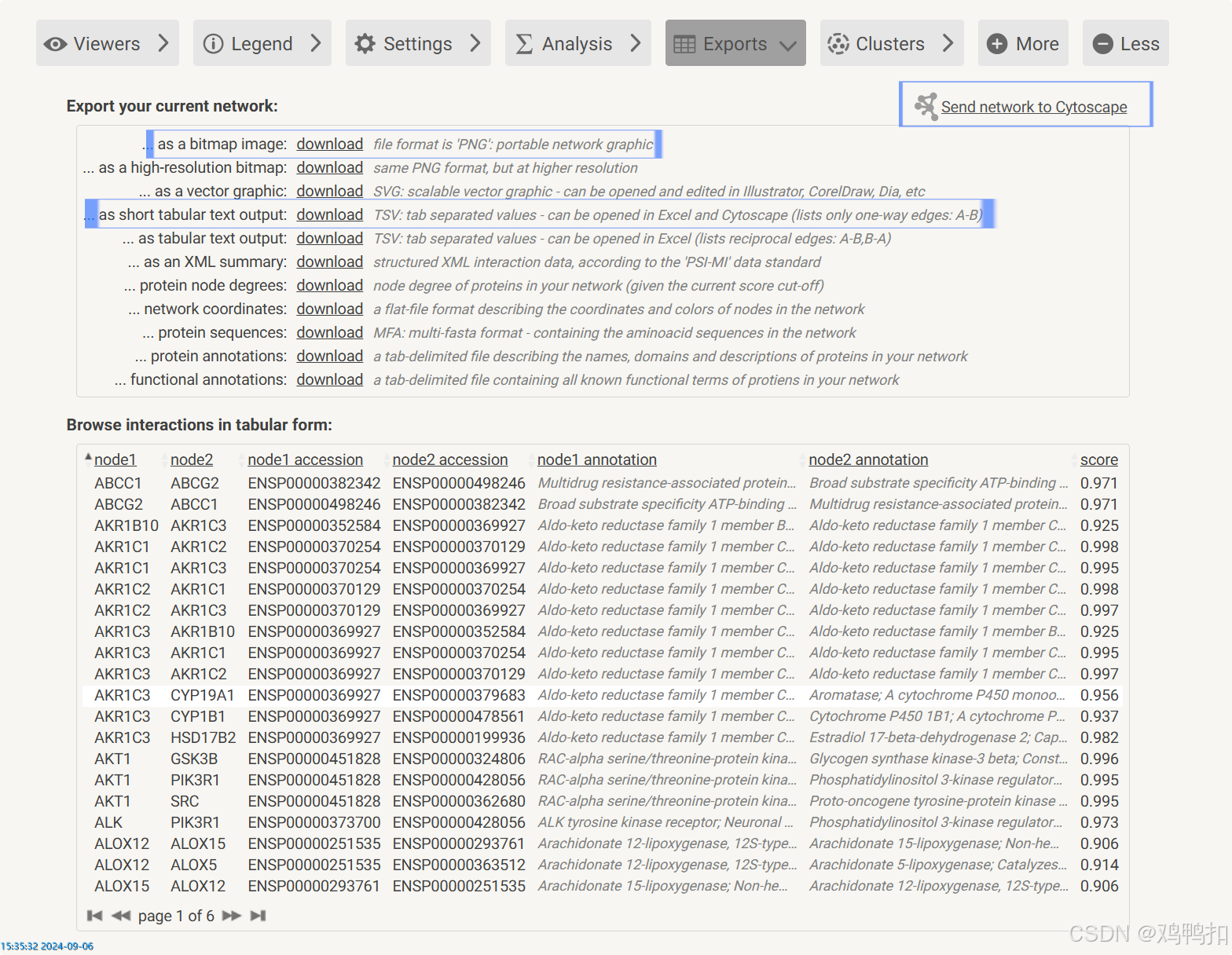Download the XML summary

tap(330, 262)
